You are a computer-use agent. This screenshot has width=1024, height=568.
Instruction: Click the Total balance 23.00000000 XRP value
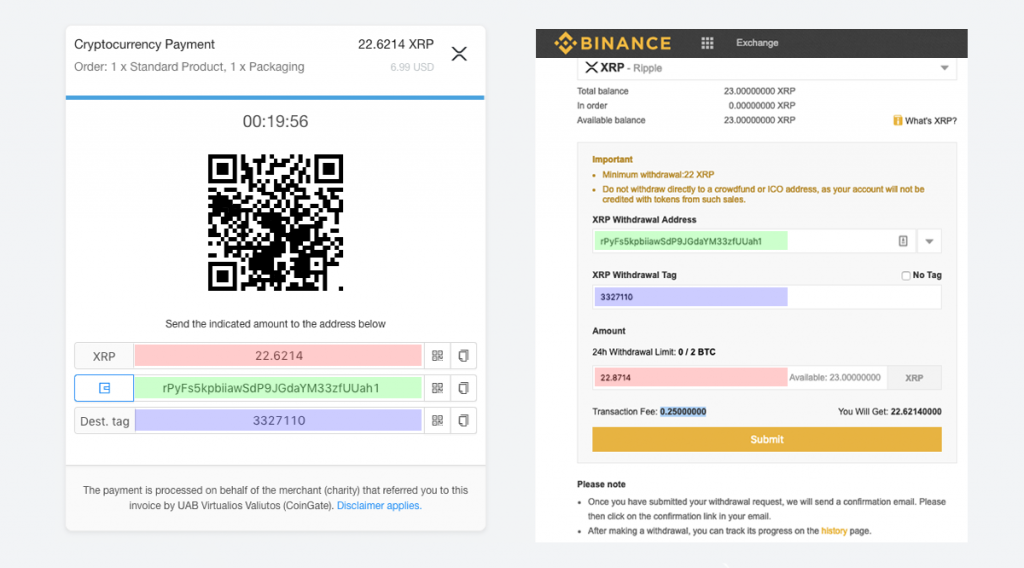click(760, 91)
